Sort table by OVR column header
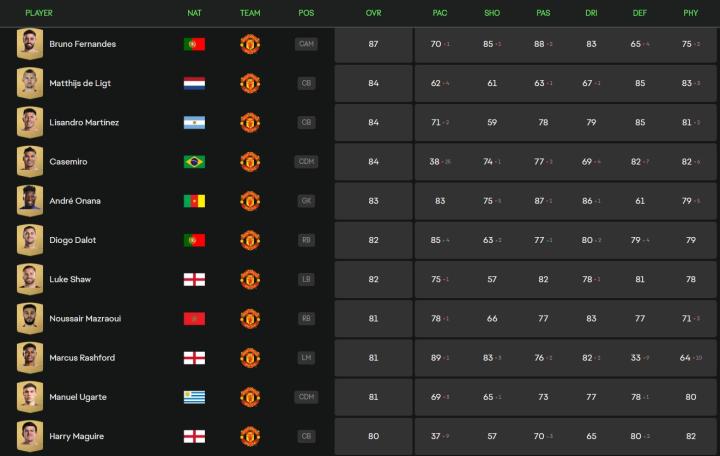Image resolution: width=720 pixels, height=456 pixels. pos(373,13)
